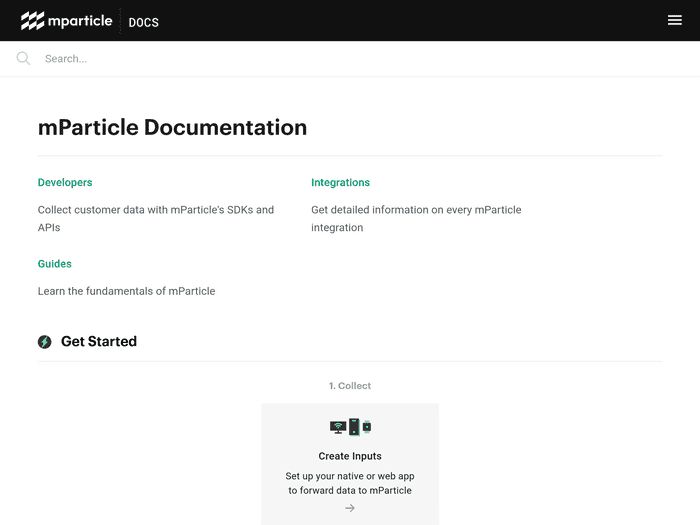Viewport: 700px width, 525px height.
Task: Click the Get Started heading
Action: [x=99, y=342]
